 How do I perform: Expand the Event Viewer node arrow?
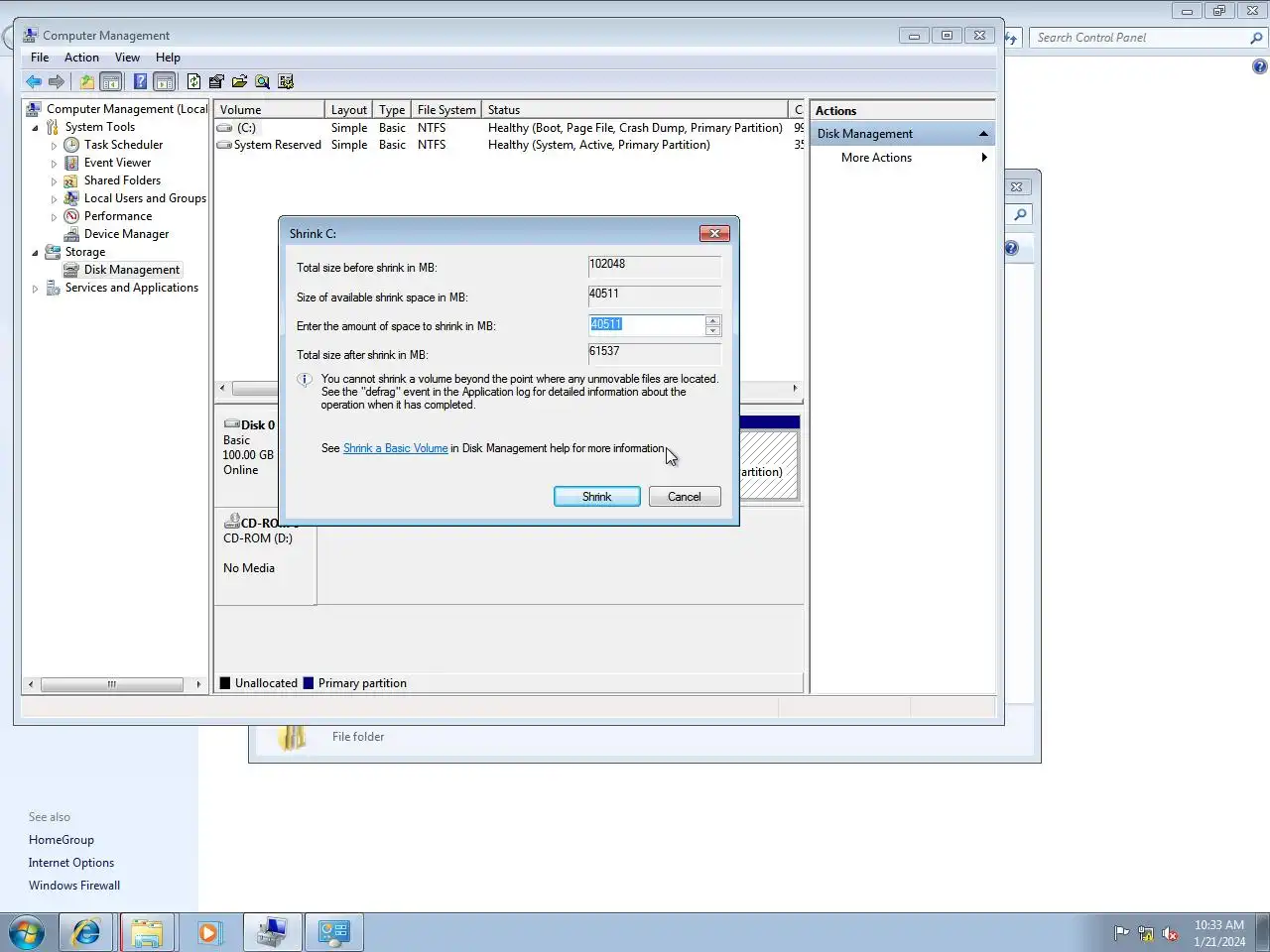54,164
